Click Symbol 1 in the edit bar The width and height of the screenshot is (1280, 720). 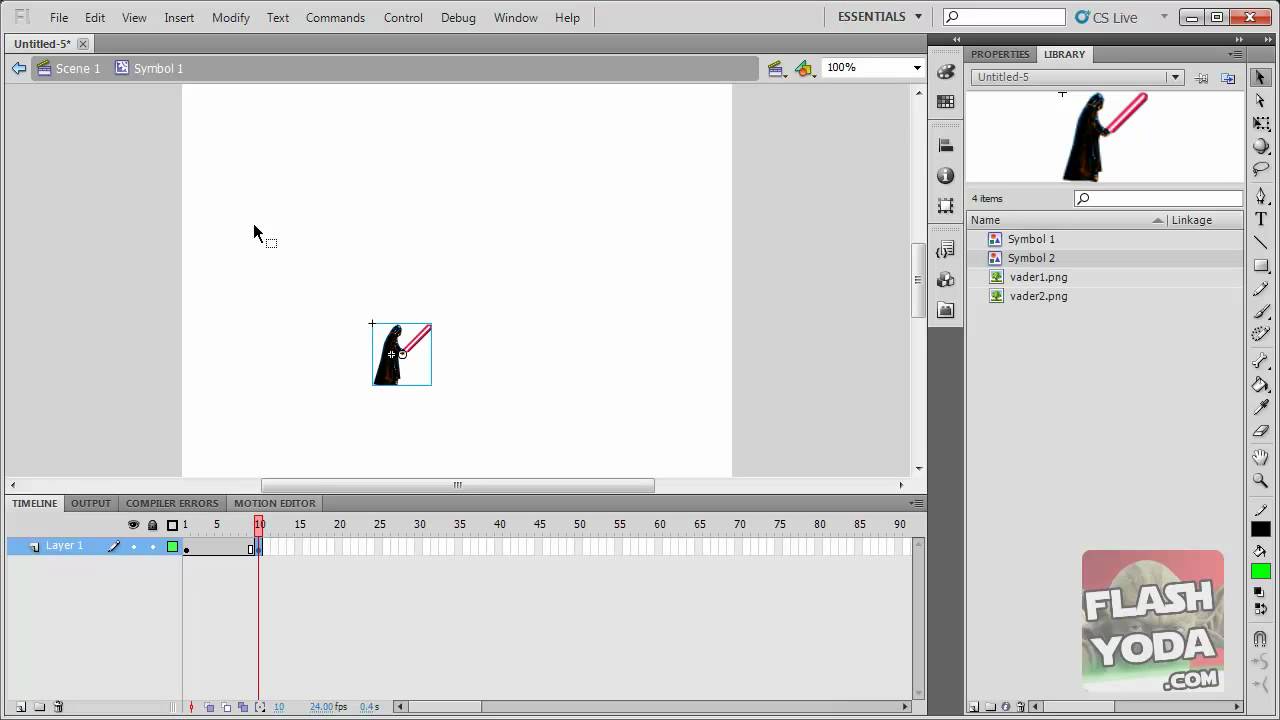tap(149, 68)
